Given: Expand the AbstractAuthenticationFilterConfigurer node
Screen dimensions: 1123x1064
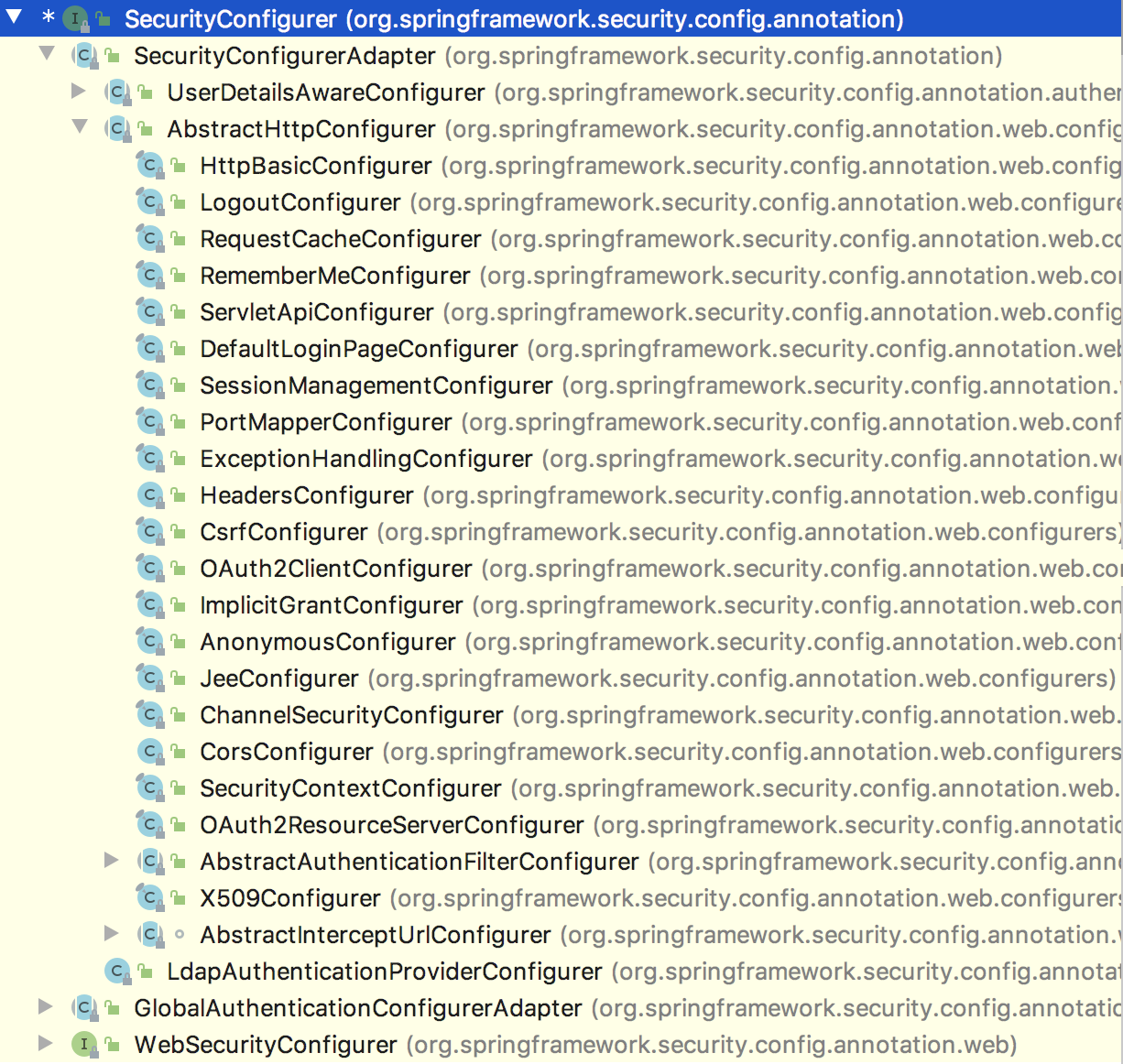Looking at the screenshot, I should (111, 861).
